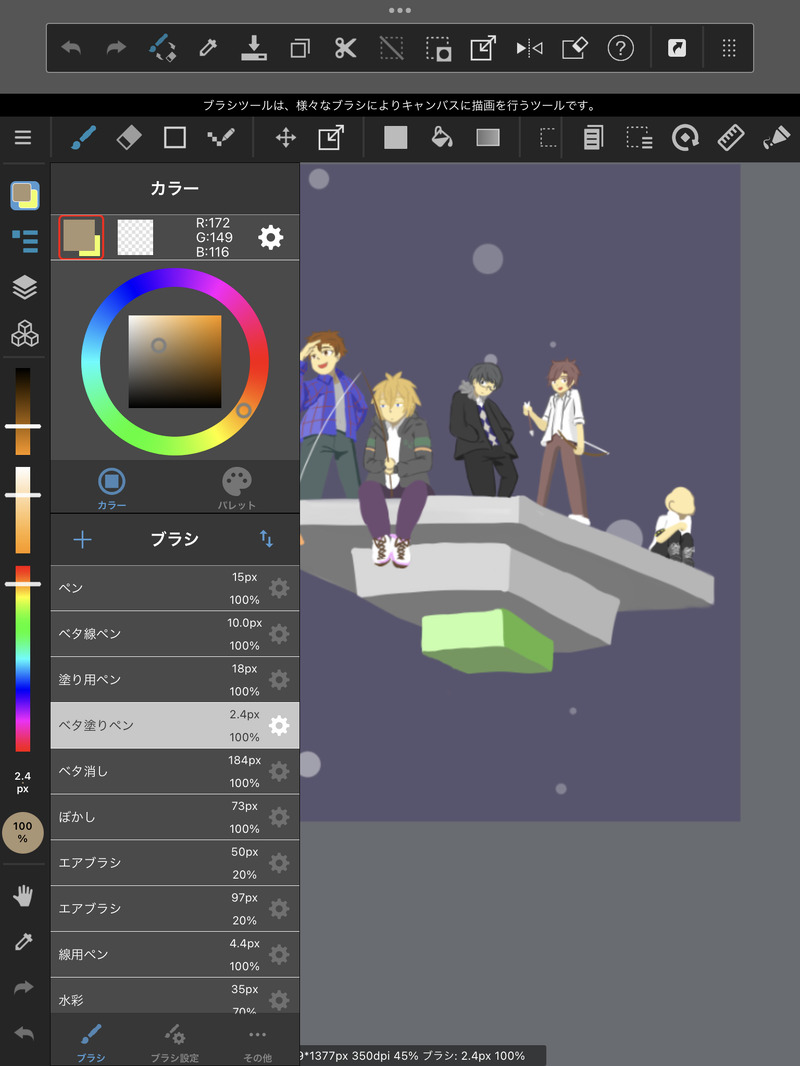Select the eyedropper in the top shortcut bar
This screenshot has width=800, height=1066.
click(x=207, y=48)
